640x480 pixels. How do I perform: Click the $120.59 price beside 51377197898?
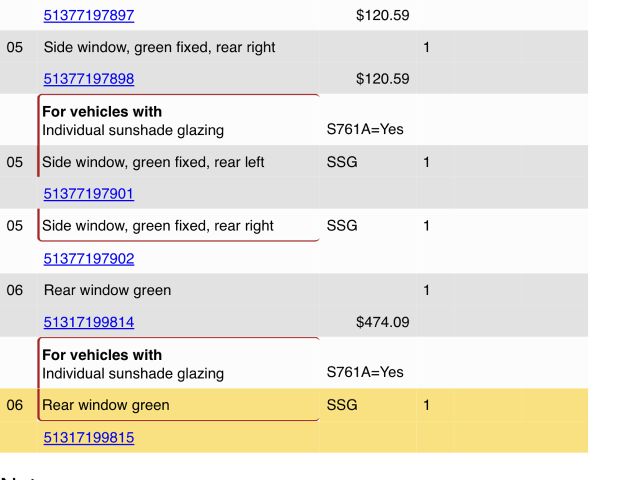pos(382,78)
